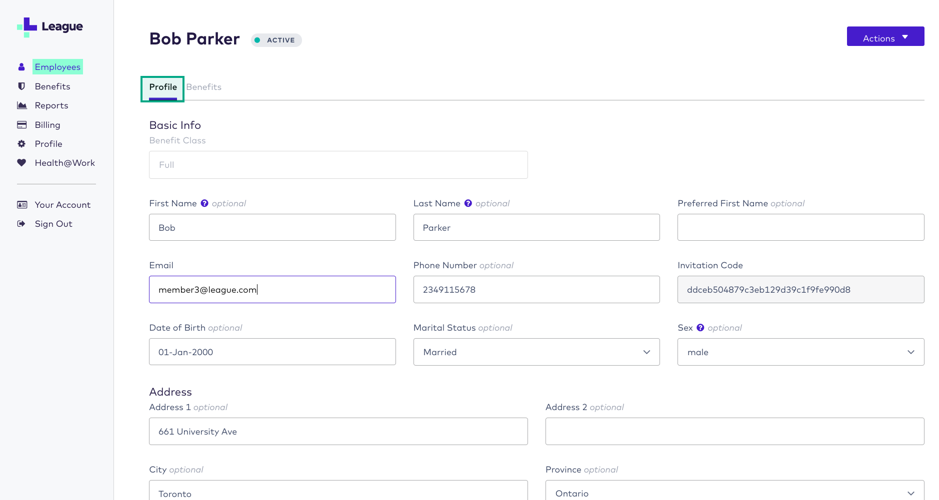Click the Profile gear icon in sidebar

[22, 144]
